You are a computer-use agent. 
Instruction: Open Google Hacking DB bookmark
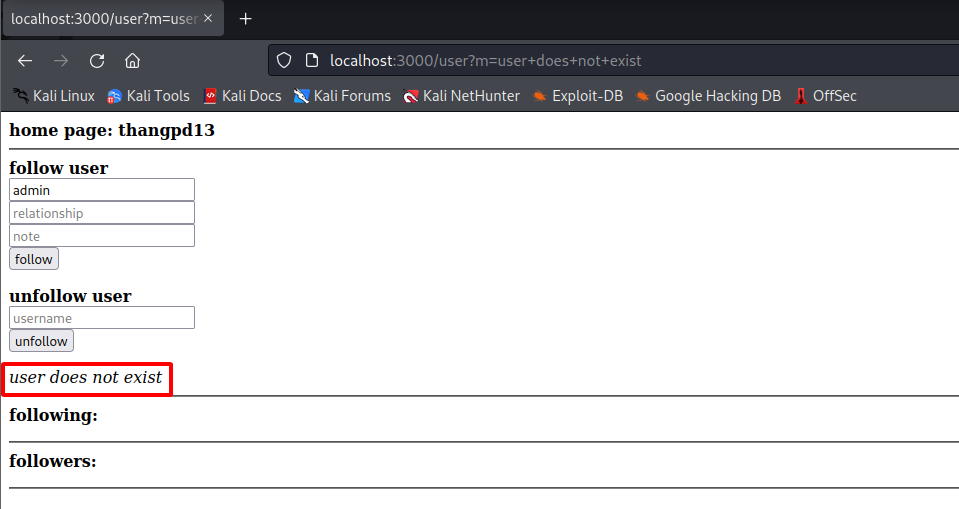708,96
